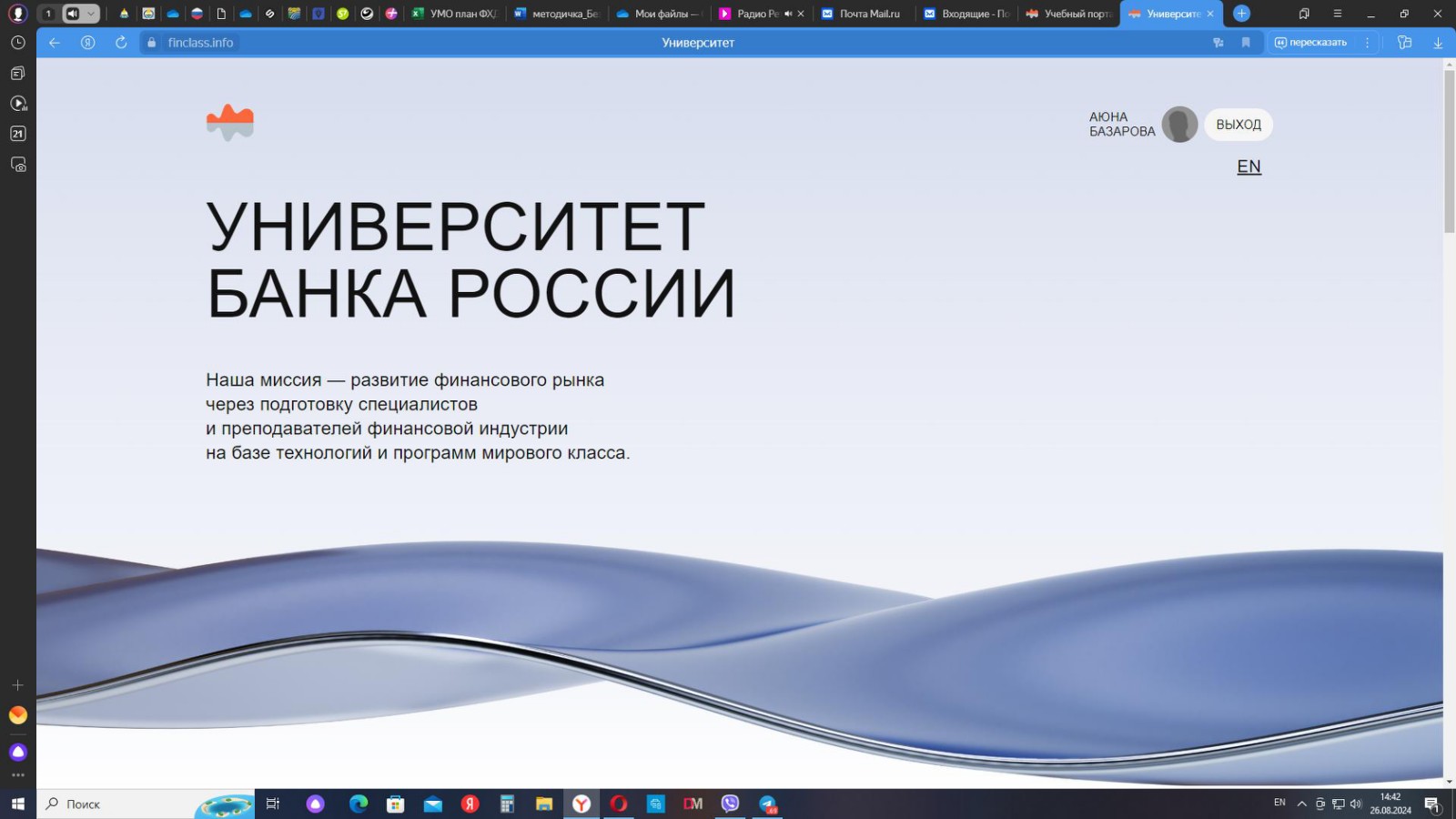Screen dimensions: 1456x819
Task: Switch to the Мои файлы tab
Action: 659,14
